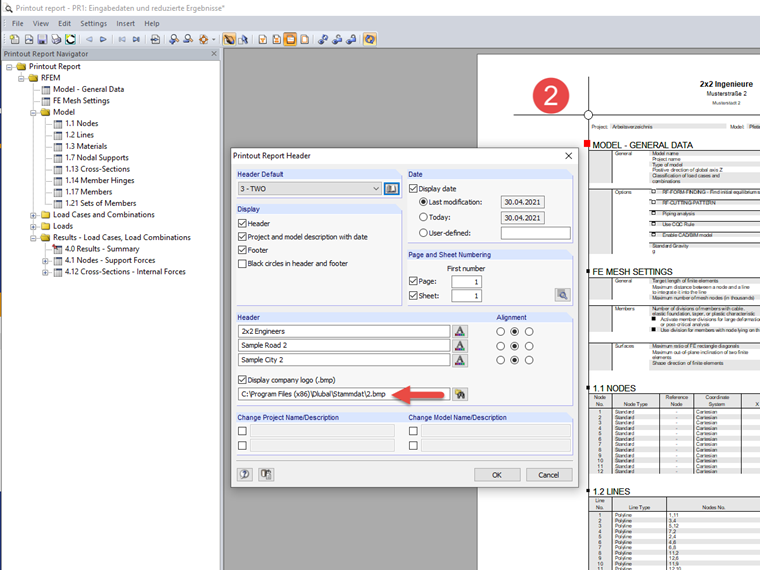This screenshot has height=570, width=760.
Task: Click the new printout report toolbar icon
Action: coord(15,39)
